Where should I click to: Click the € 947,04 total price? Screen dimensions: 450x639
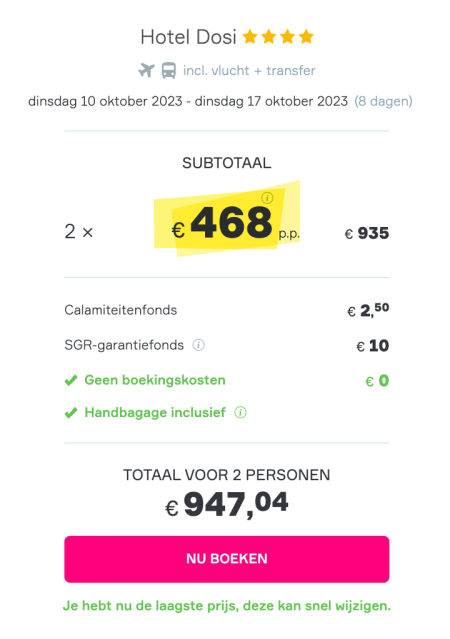[x=227, y=505]
